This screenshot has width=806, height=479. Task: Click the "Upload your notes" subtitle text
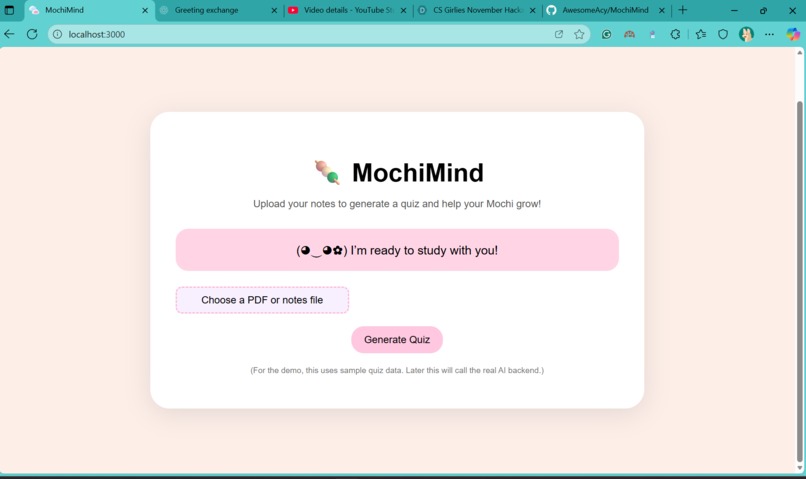coord(397,204)
